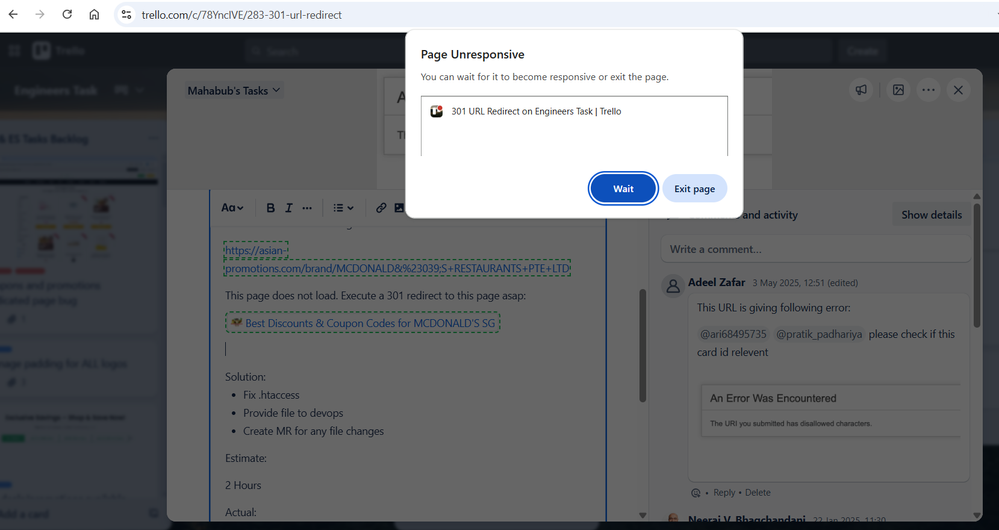Viewport: 999px width, 530px height.
Task: Open card actions three-dot menu
Action: (x=928, y=90)
